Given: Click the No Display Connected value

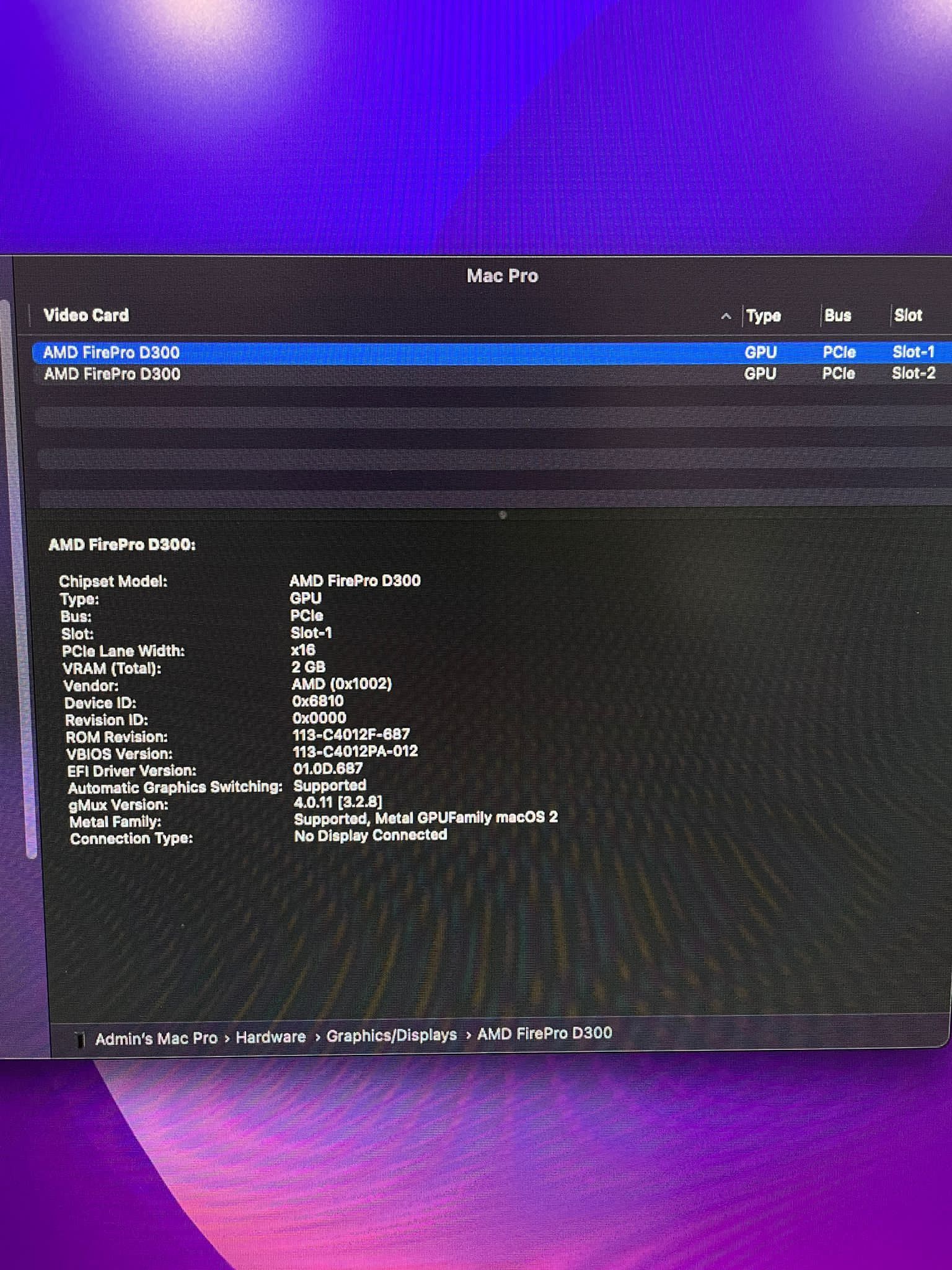Looking at the screenshot, I should tap(371, 836).
